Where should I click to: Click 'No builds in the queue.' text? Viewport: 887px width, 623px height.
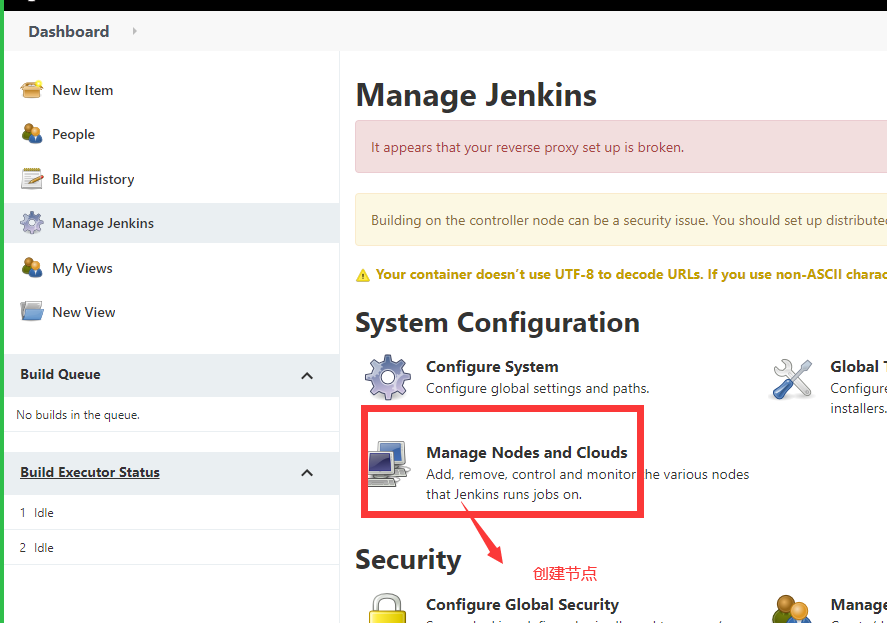pyautogui.click(x=78, y=415)
